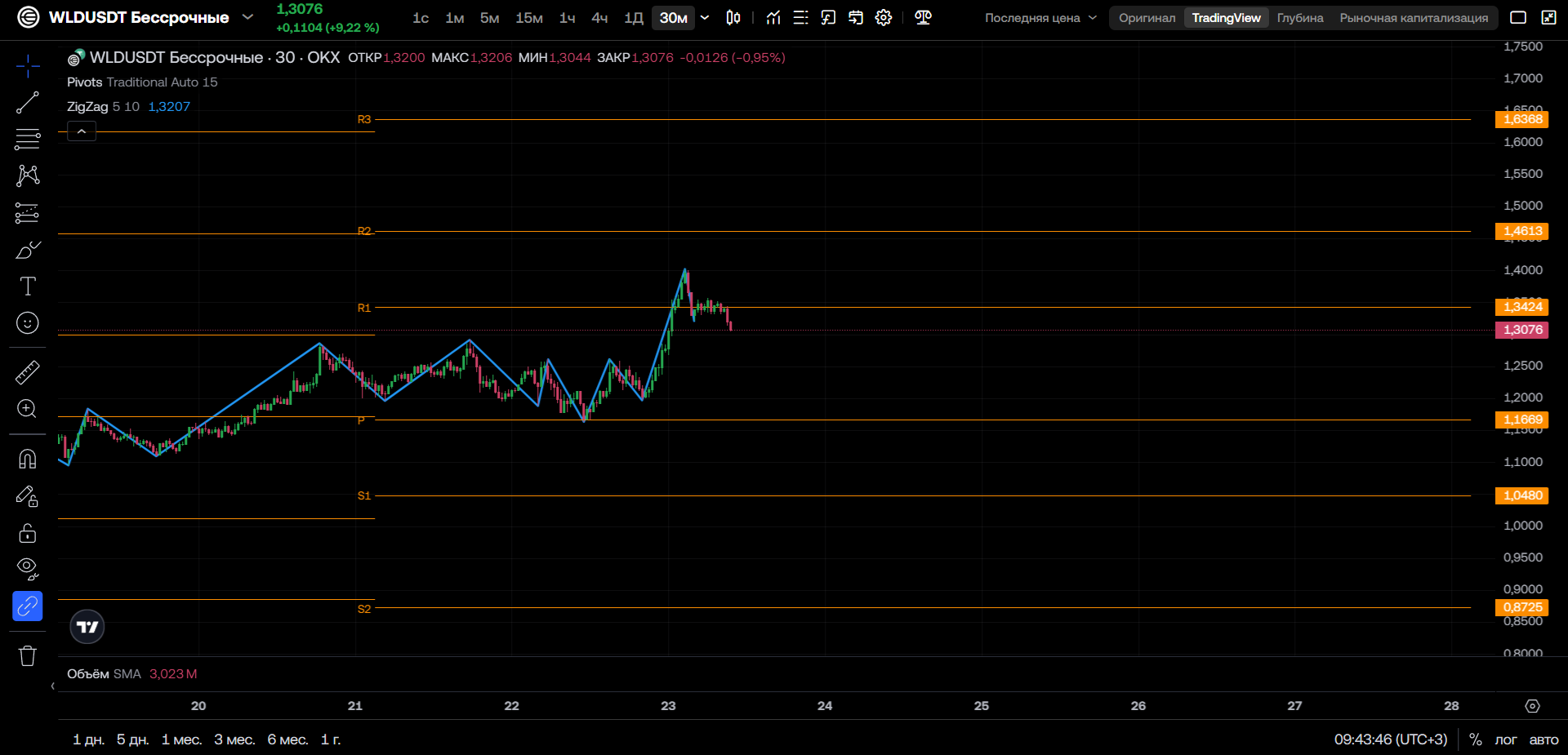The width and height of the screenshot is (1568, 755).
Task: Toggle magnet mode for drawings
Action: tap(28, 459)
